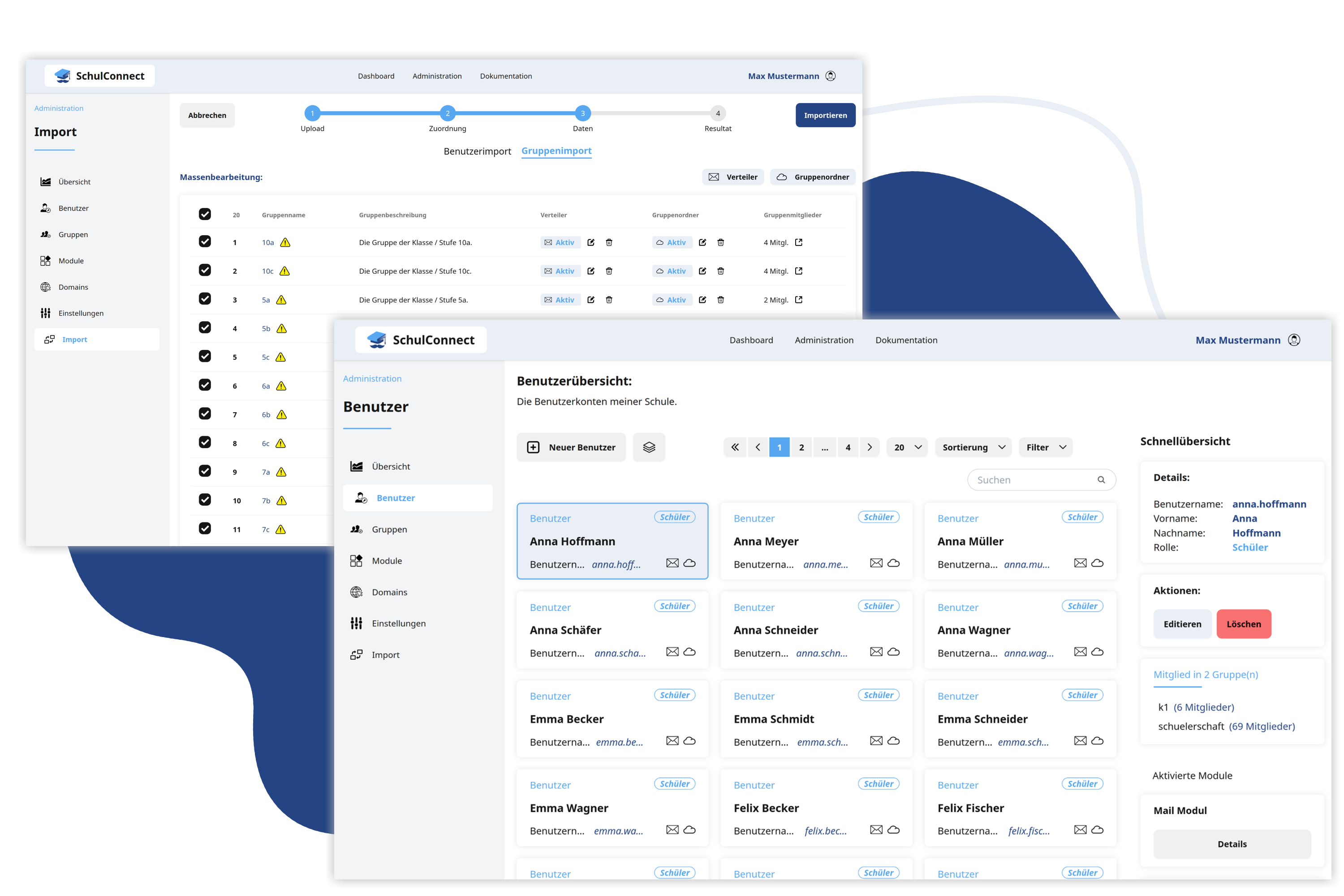Uncheck the checkbox for group 10c row
Image resolution: width=1344 pixels, height=896 pixels.
[x=205, y=270]
